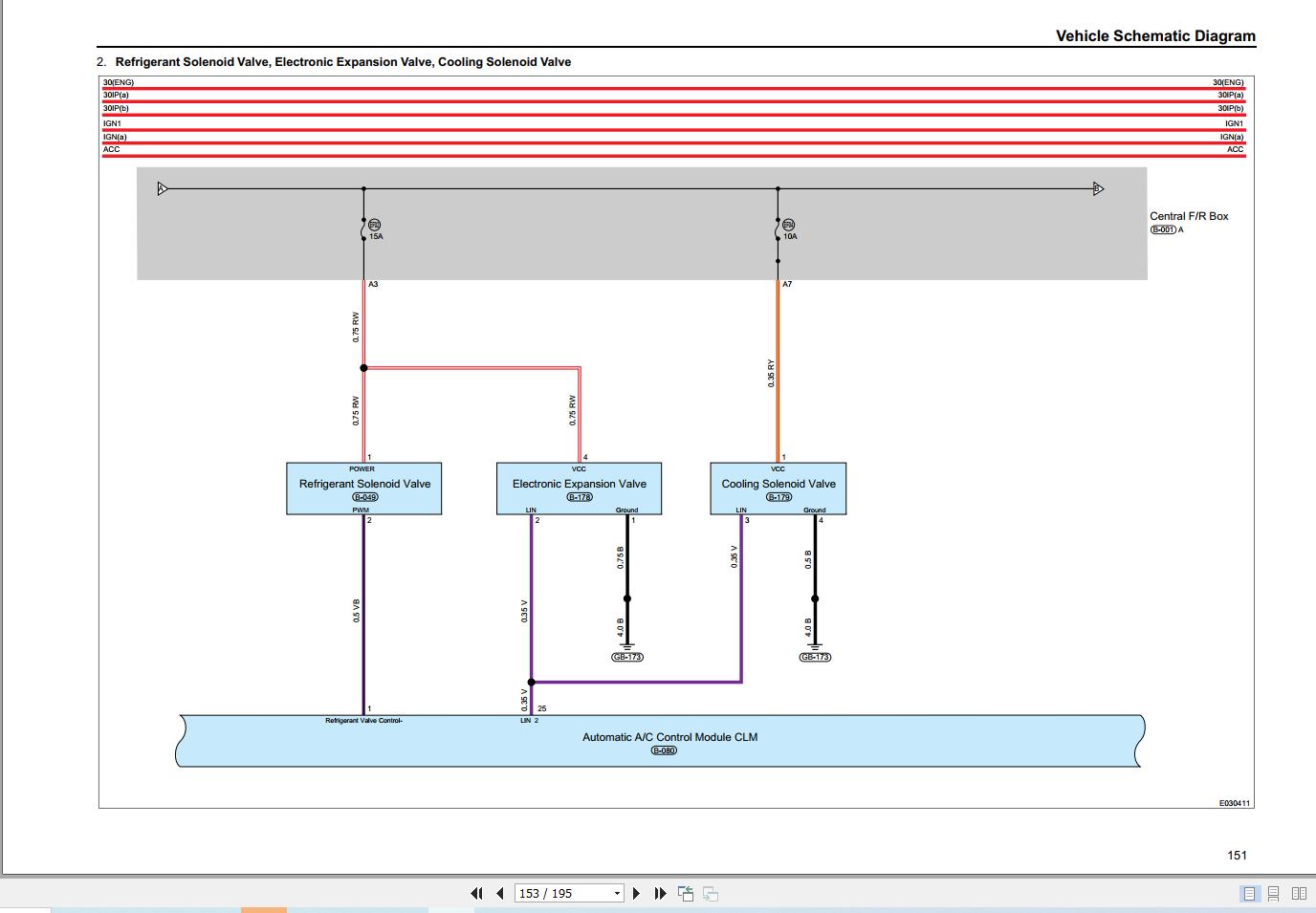Viewport: 1316px width, 913px height.
Task: Click the E030411 diagram code
Action: point(1234,803)
